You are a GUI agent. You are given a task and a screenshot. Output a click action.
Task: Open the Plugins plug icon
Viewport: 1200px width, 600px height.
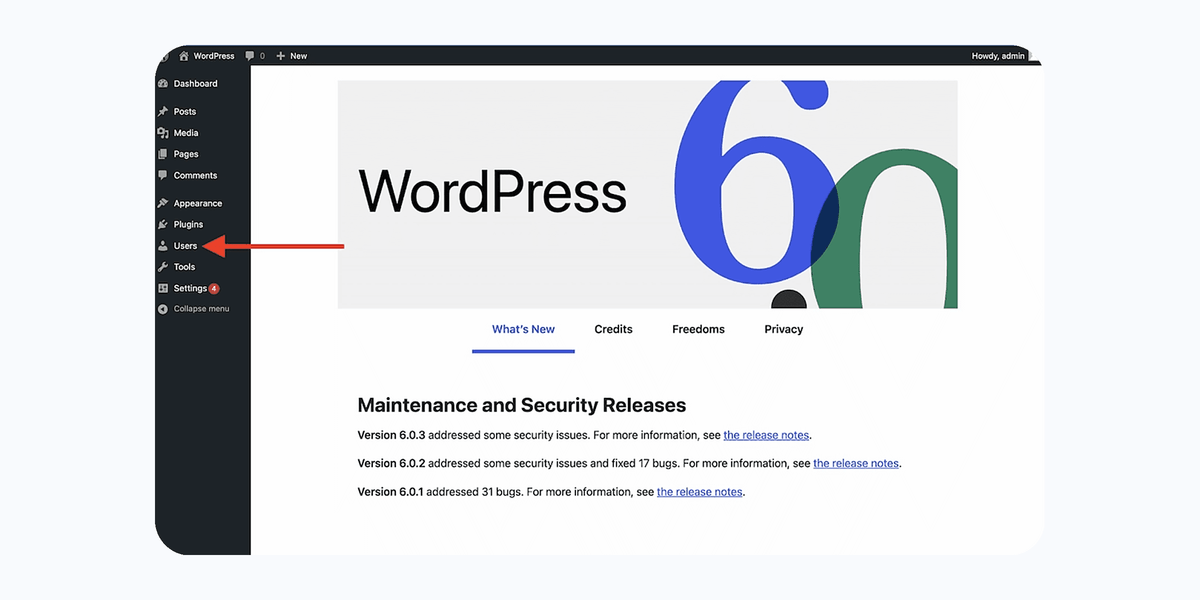[x=163, y=224]
